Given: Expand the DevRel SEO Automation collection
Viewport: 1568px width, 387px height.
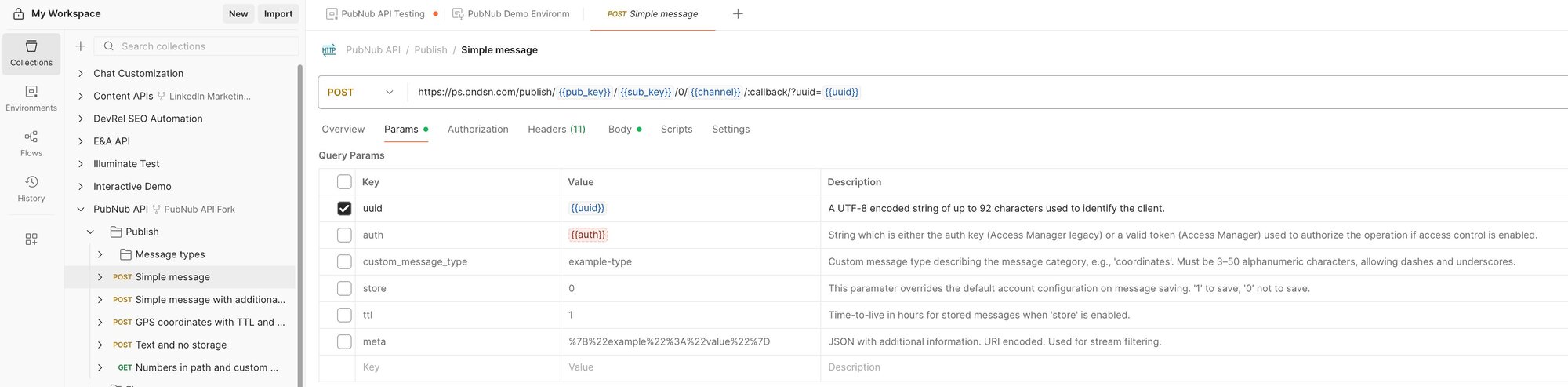Looking at the screenshot, I should (x=80, y=119).
